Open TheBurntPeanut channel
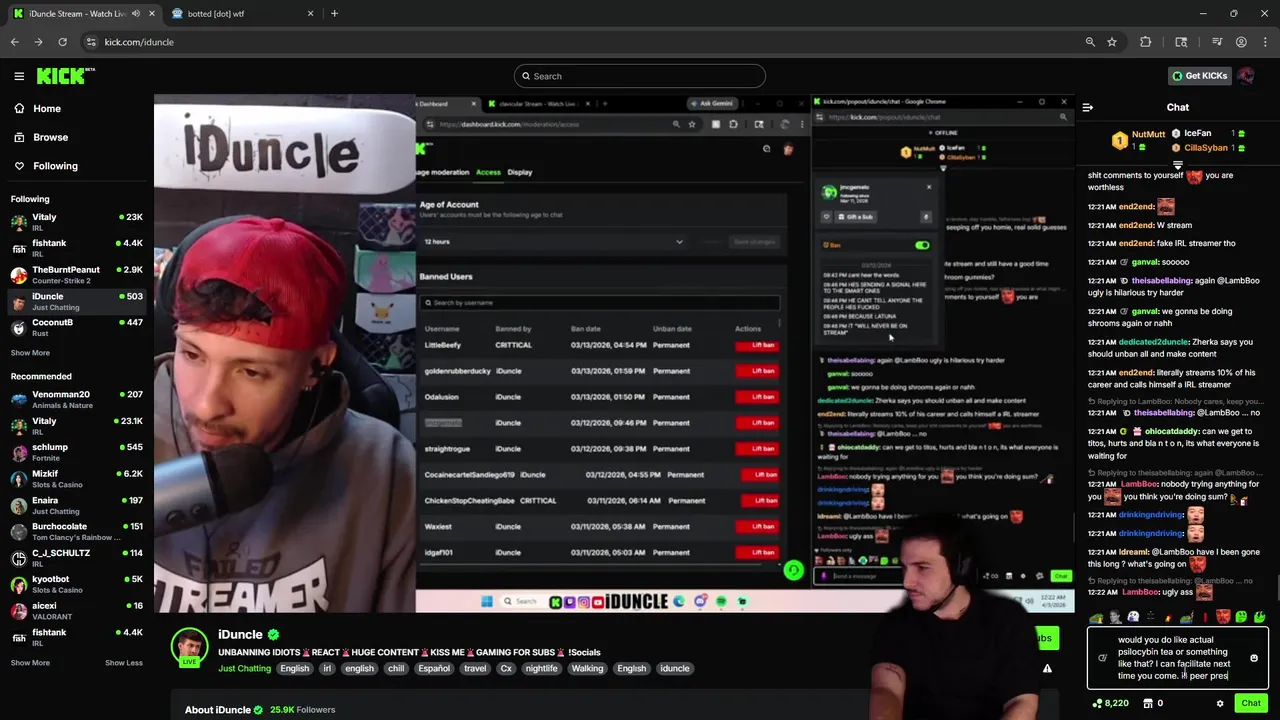This screenshot has width=1280, height=720. click(77, 275)
